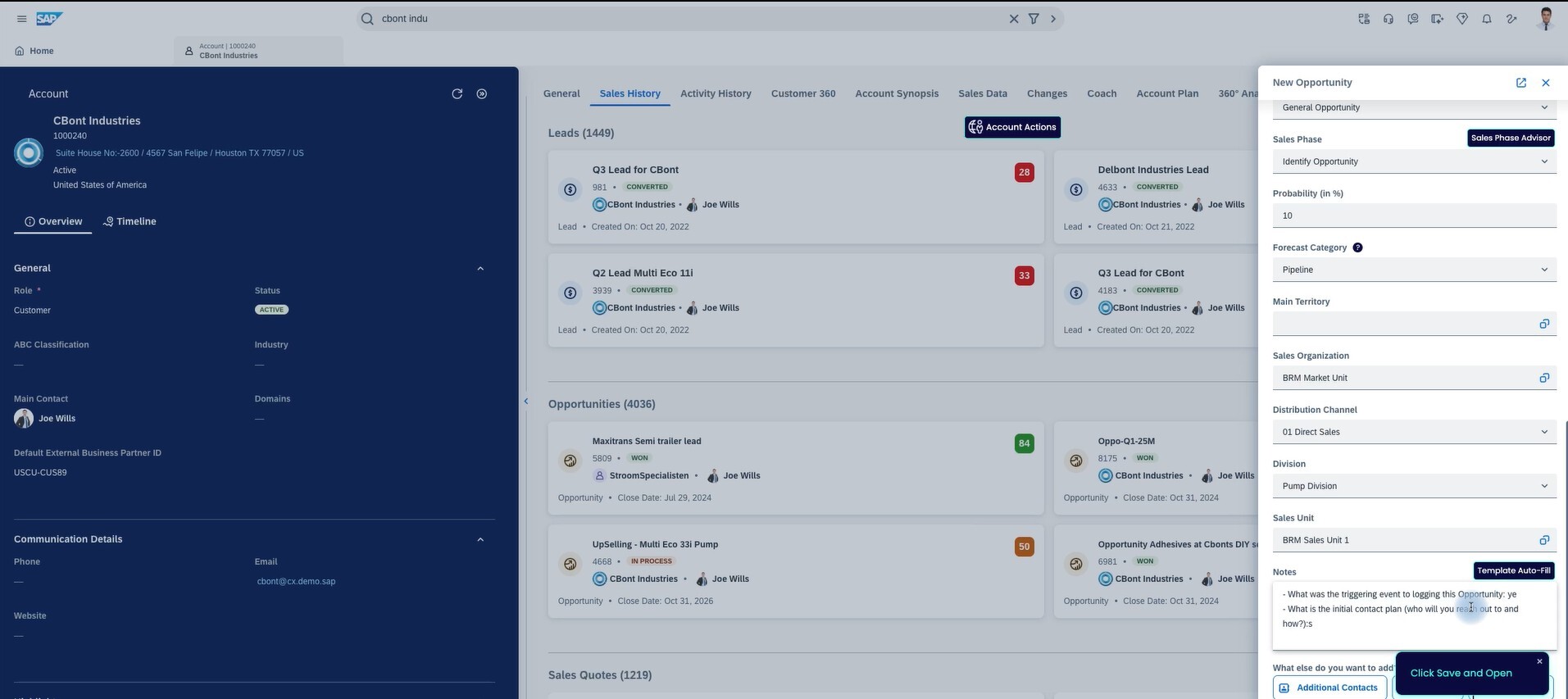Collapse the General section
Viewport: 1568px width, 699px height.
(480, 269)
